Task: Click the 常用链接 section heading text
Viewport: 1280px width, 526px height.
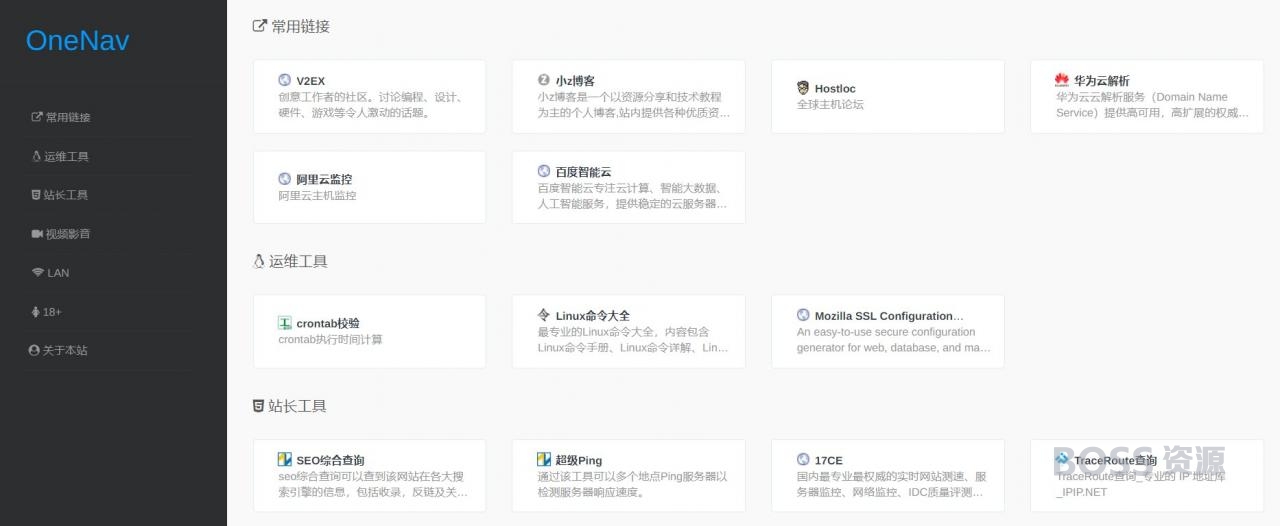Action: [x=301, y=27]
